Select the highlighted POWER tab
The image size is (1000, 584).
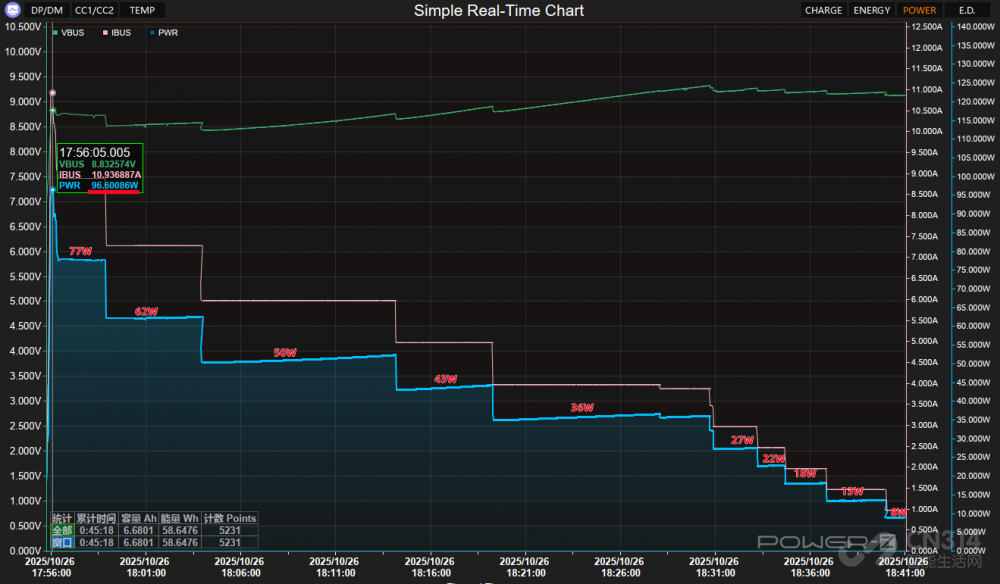[x=919, y=10]
